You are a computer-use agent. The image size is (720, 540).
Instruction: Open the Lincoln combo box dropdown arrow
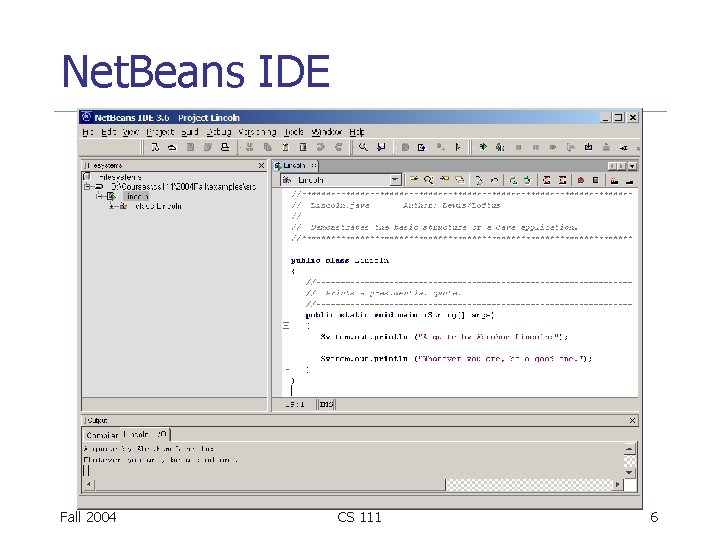(395, 180)
